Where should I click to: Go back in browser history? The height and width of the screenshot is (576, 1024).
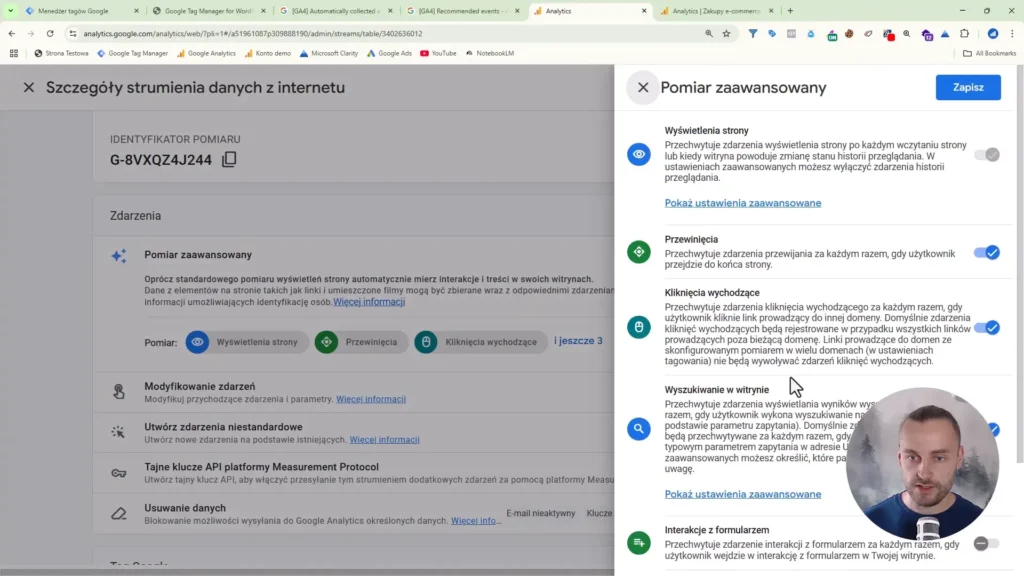[x=12, y=33]
